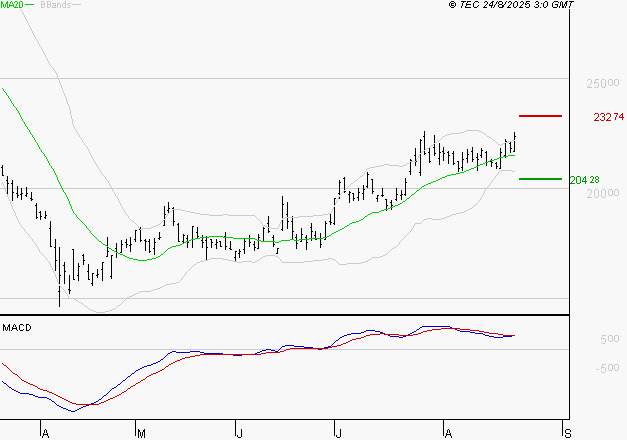627x440 pixels.
Task: Click the MA20 legend label
Action: click(13, 6)
